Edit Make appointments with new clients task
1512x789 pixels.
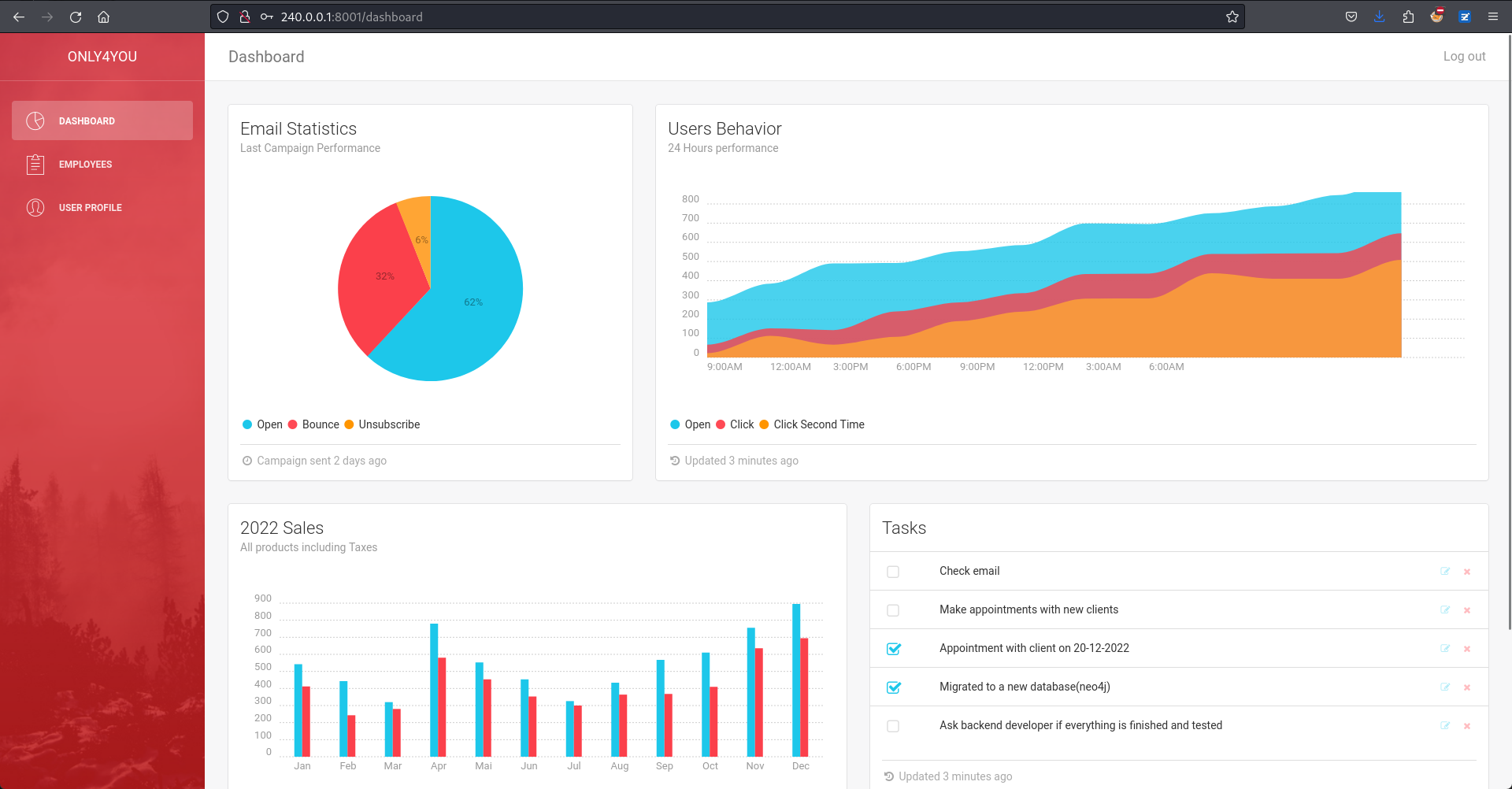pos(1445,610)
